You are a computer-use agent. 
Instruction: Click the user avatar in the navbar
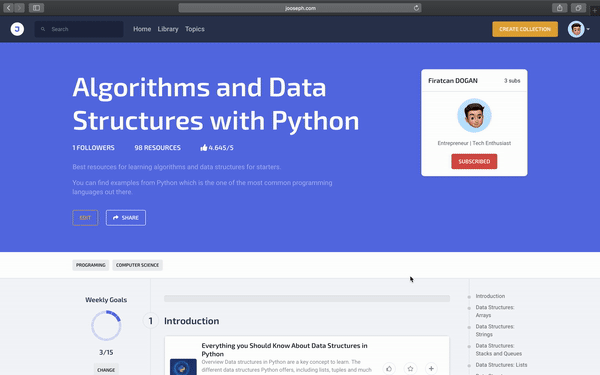[576, 29]
